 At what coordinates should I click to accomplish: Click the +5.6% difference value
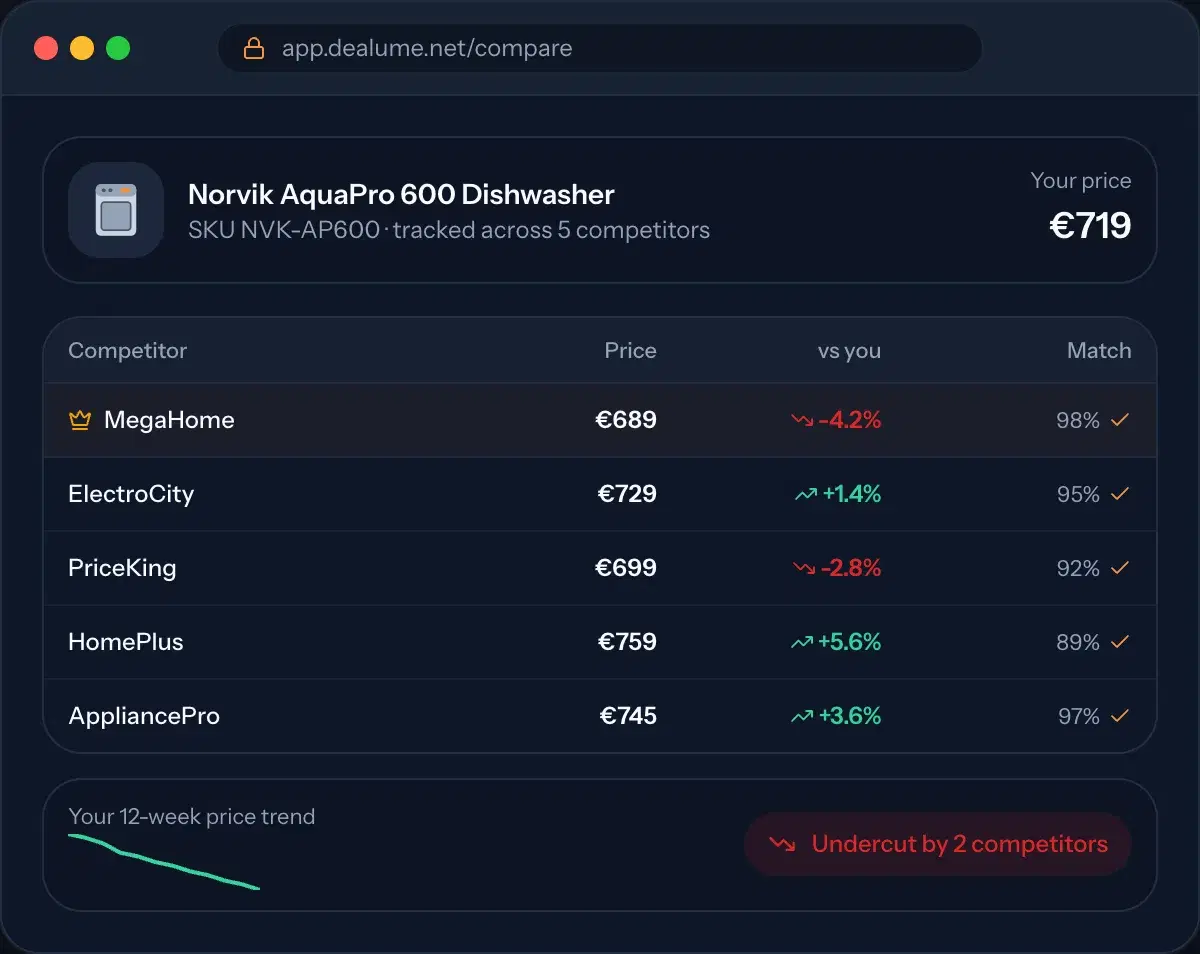[850, 642]
